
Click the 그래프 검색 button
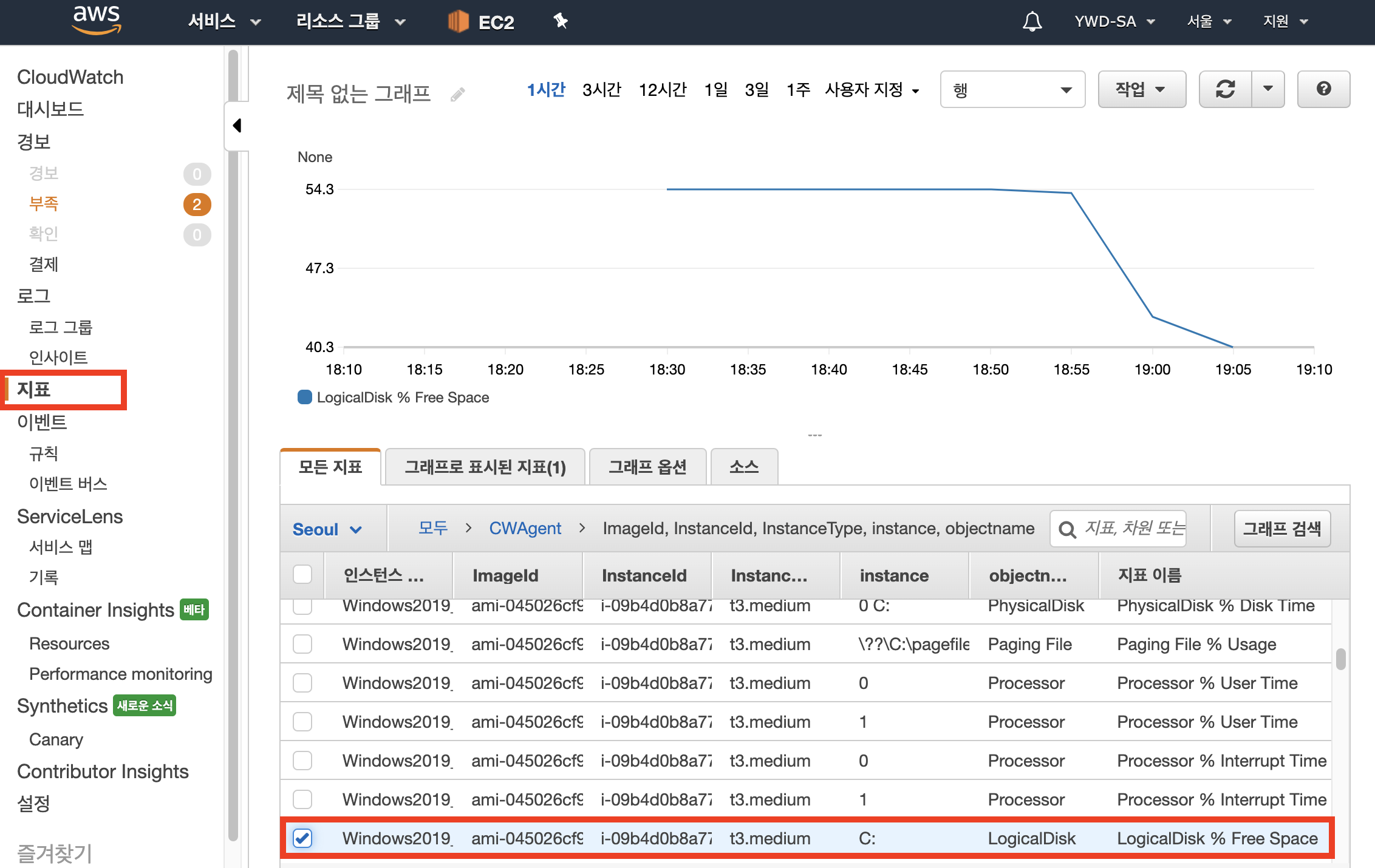(1281, 529)
